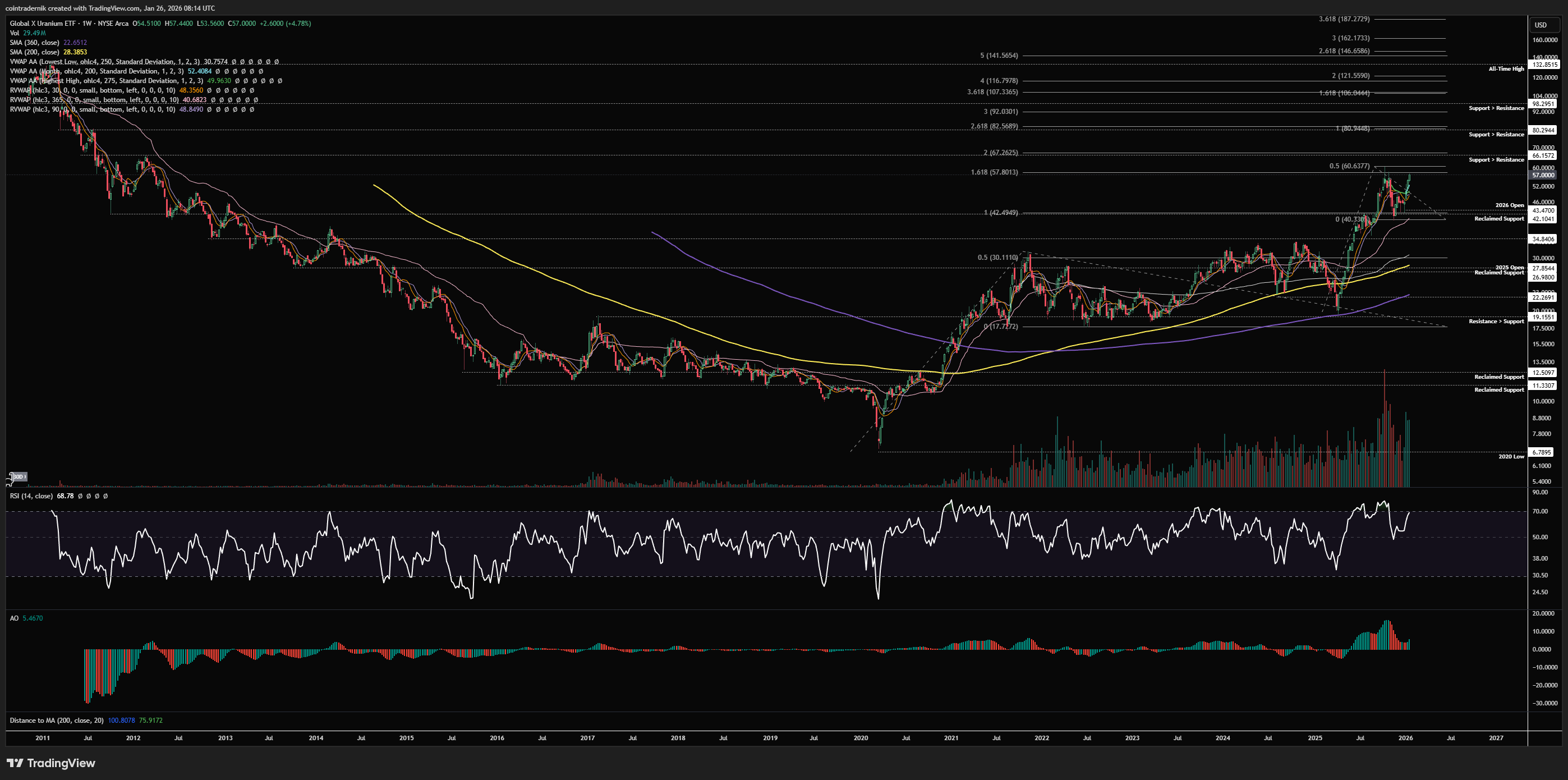Click the 57.0000 current price tag

1543,176
